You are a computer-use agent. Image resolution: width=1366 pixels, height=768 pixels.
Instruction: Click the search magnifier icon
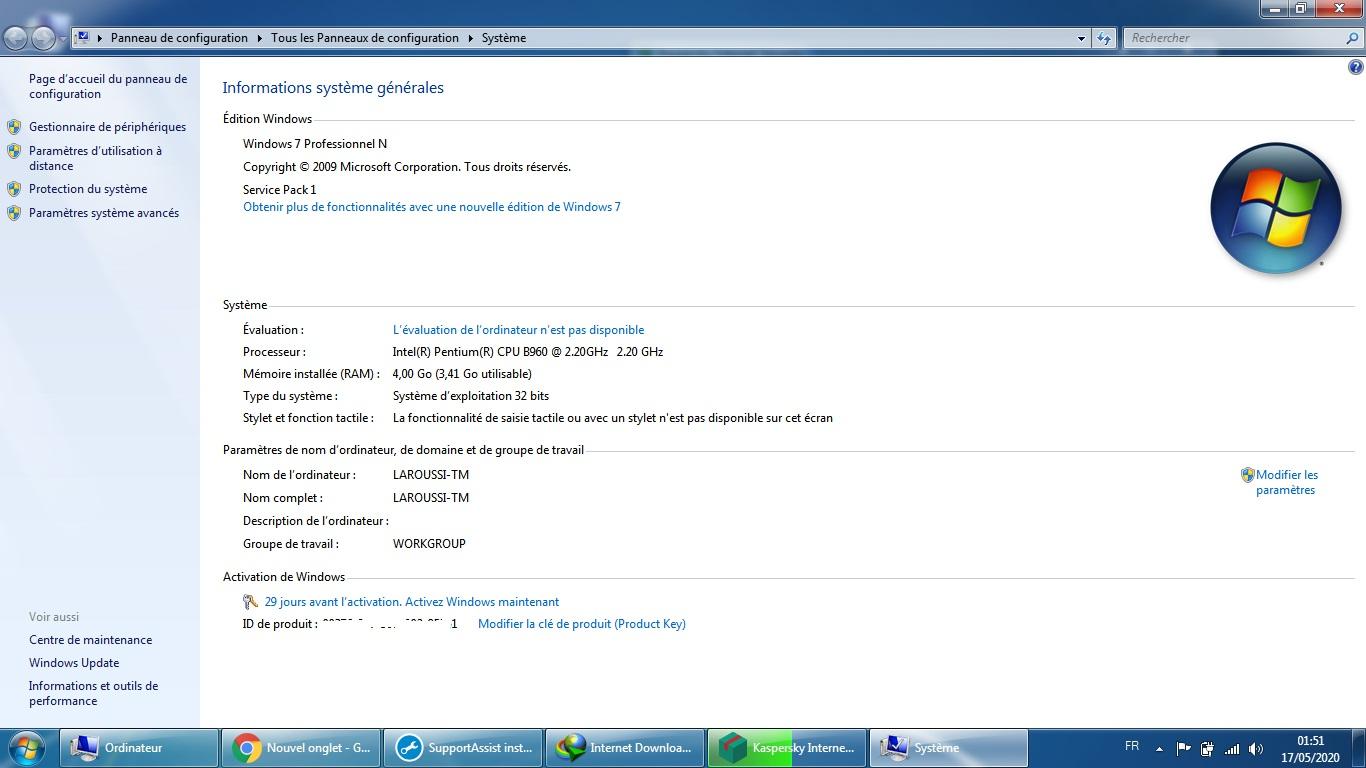[1354, 38]
